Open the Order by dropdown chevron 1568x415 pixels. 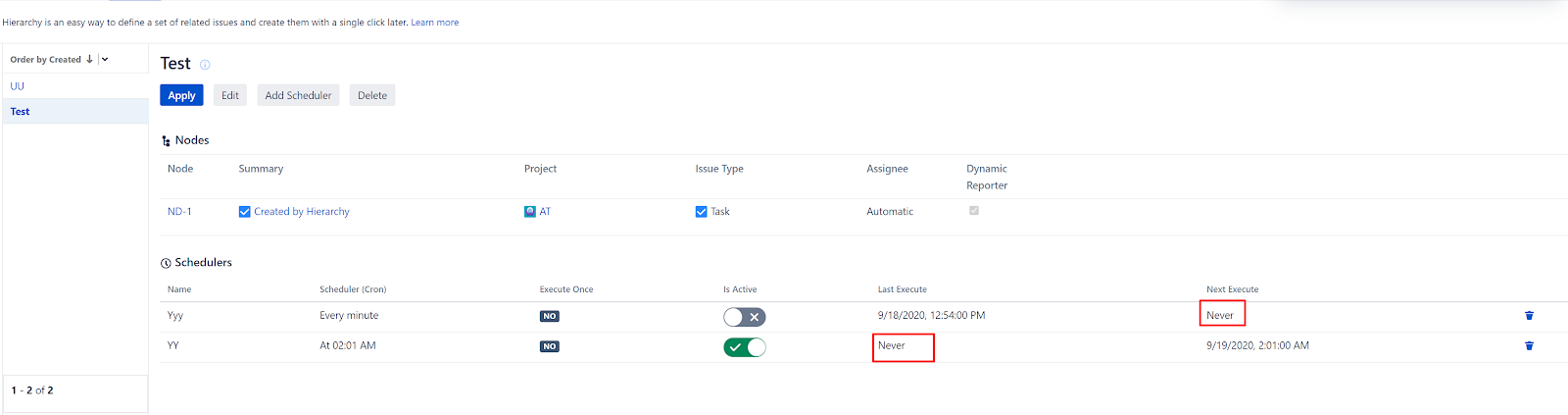pyautogui.click(x=105, y=59)
